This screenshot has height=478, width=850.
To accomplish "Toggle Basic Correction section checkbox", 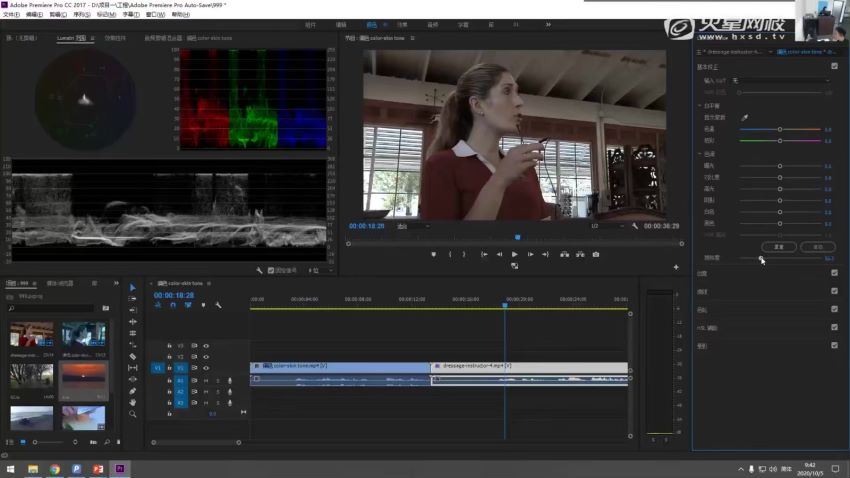I will (834, 66).
